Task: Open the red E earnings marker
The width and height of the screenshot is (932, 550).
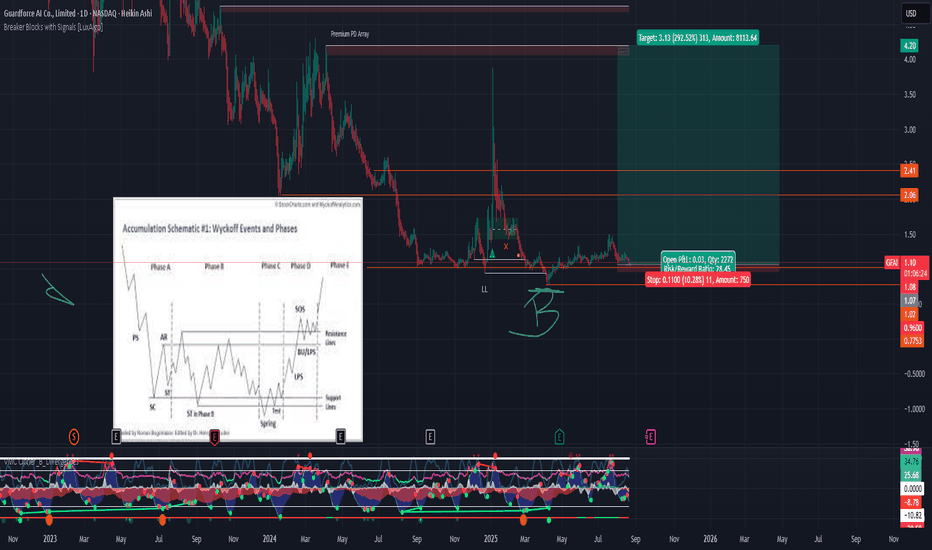Action: pyautogui.click(x=215, y=437)
